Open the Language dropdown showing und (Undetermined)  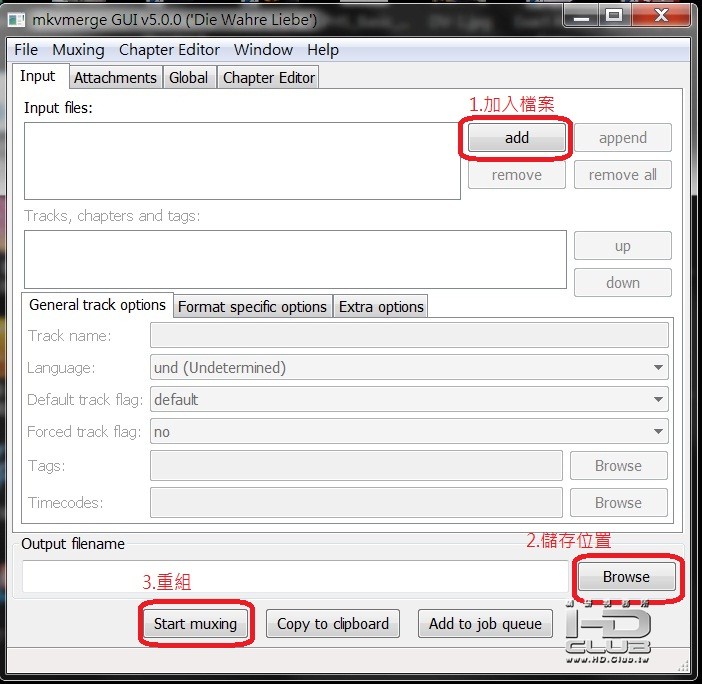409,368
